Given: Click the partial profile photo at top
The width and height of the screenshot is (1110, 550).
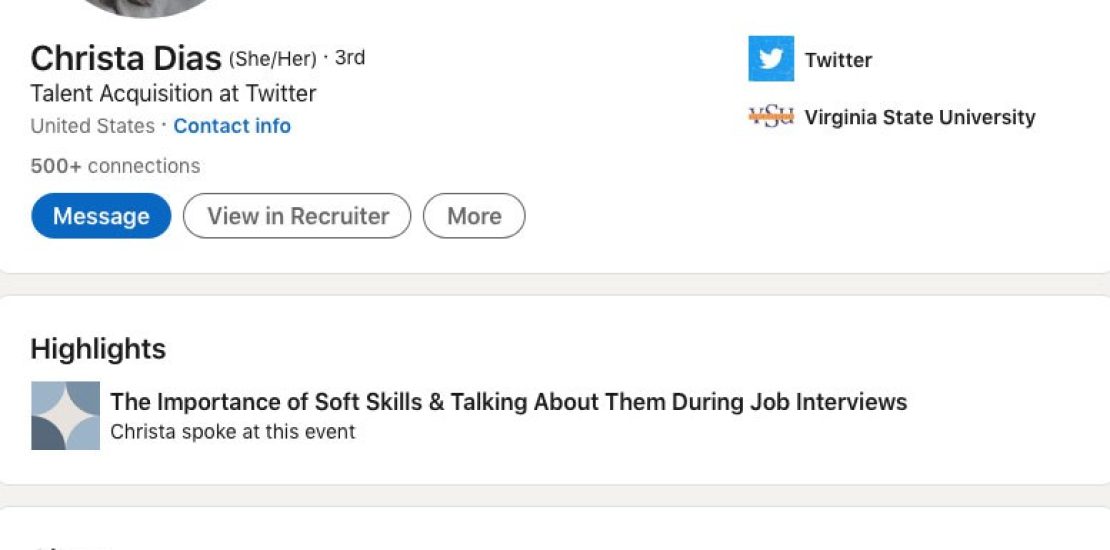Looking at the screenshot, I should [145, 7].
